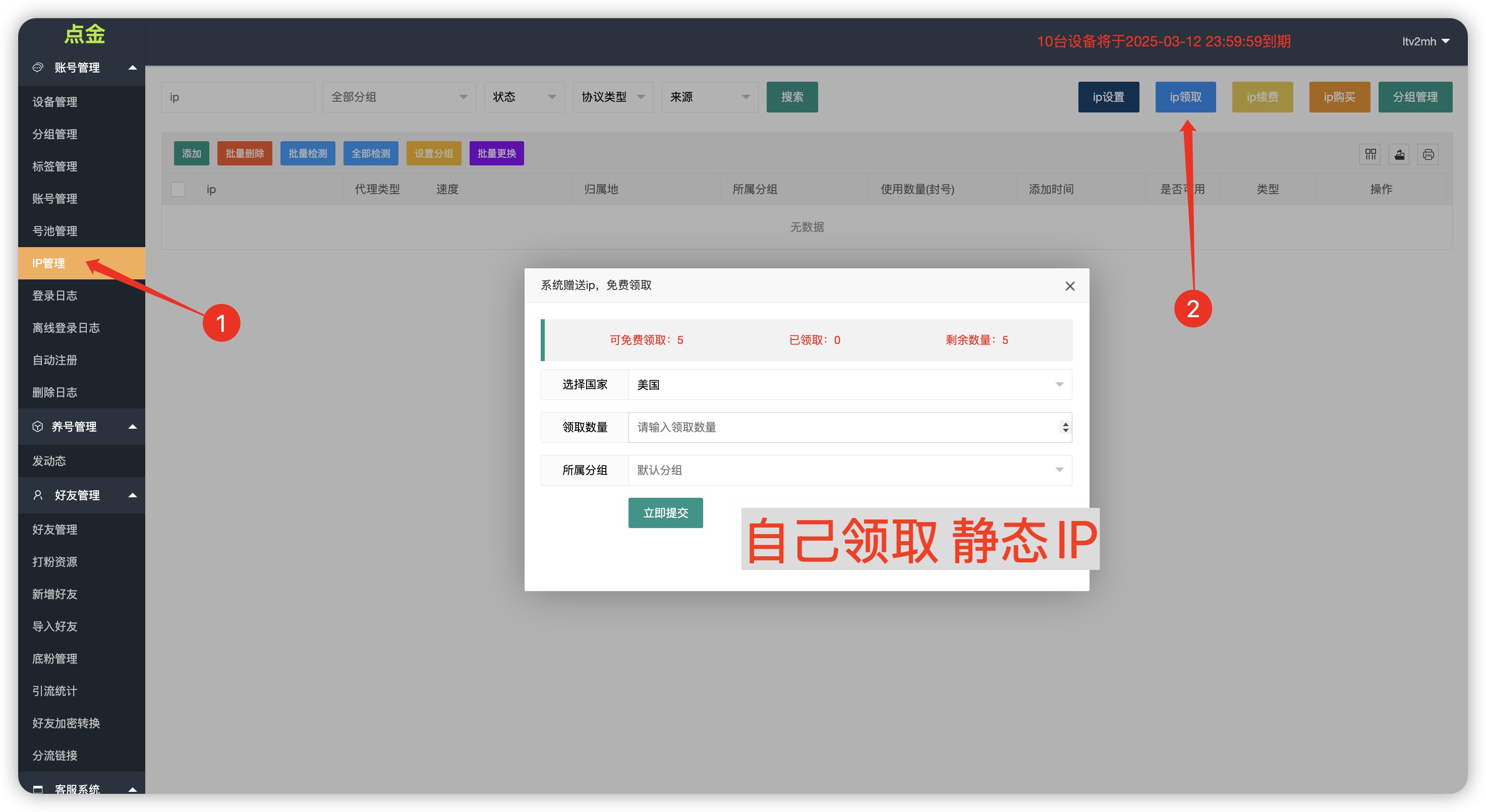Close the free IP claim dialog

click(x=1069, y=286)
